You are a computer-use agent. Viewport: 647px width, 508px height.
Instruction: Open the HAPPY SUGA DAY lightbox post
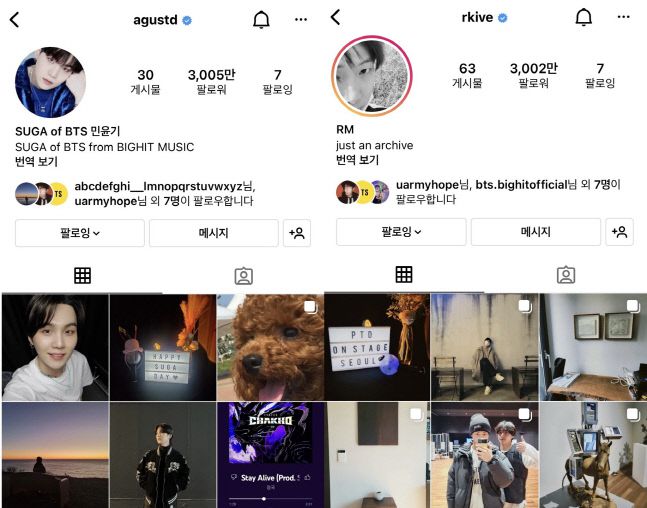pos(163,347)
